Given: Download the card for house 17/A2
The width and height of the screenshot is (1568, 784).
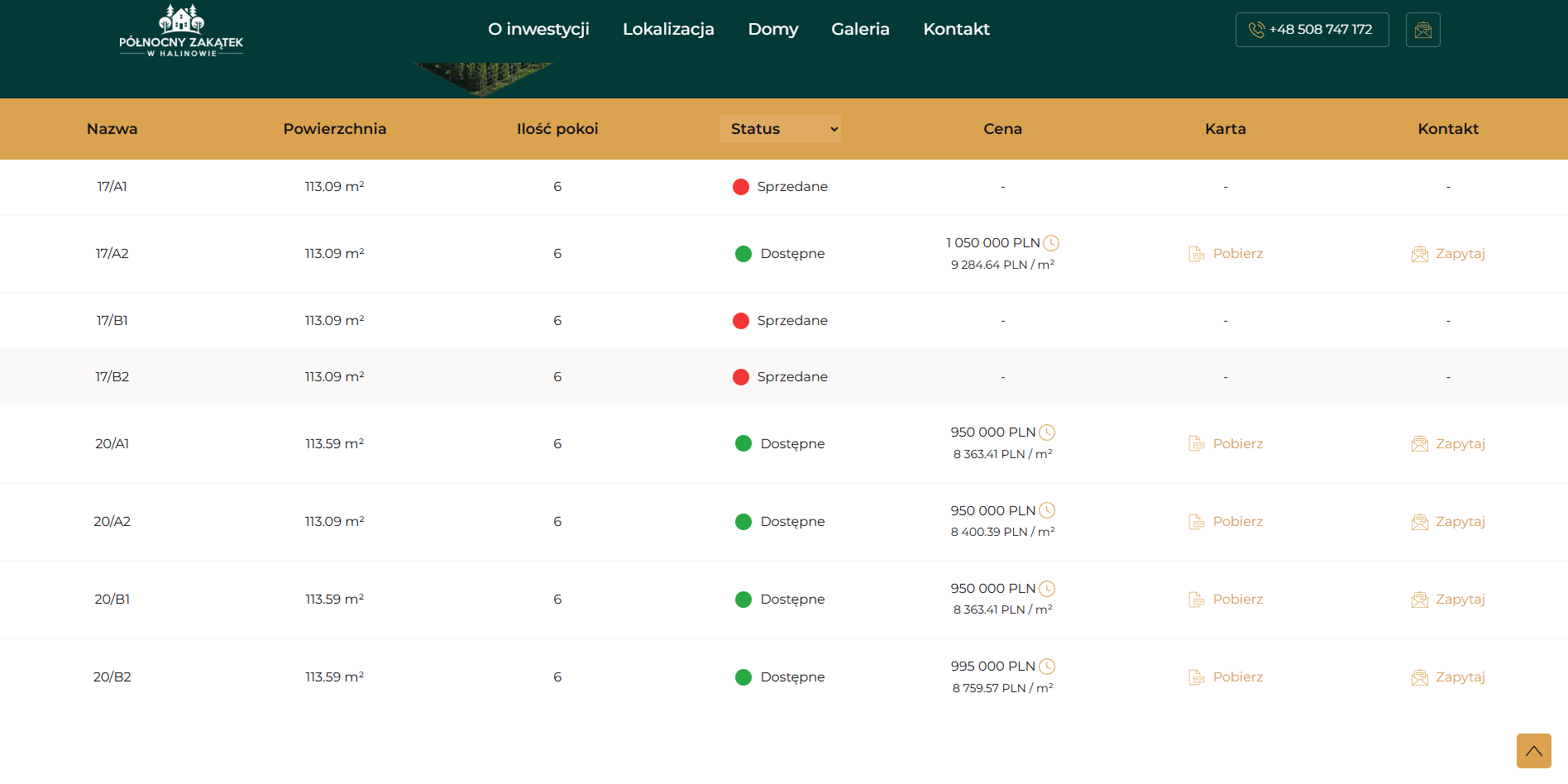Looking at the screenshot, I should click(x=1226, y=254).
